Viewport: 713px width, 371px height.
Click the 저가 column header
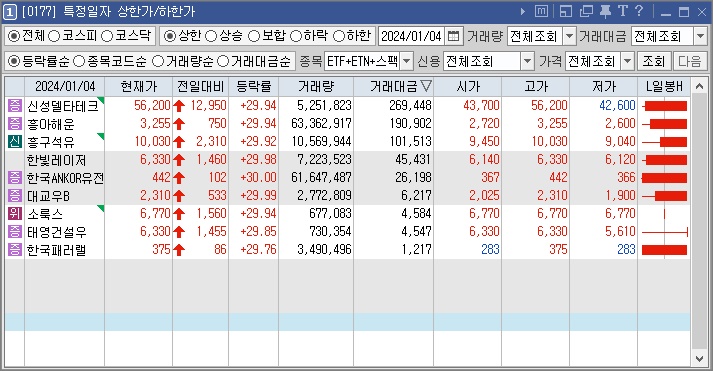pyautogui.click(x=603, y=86)
